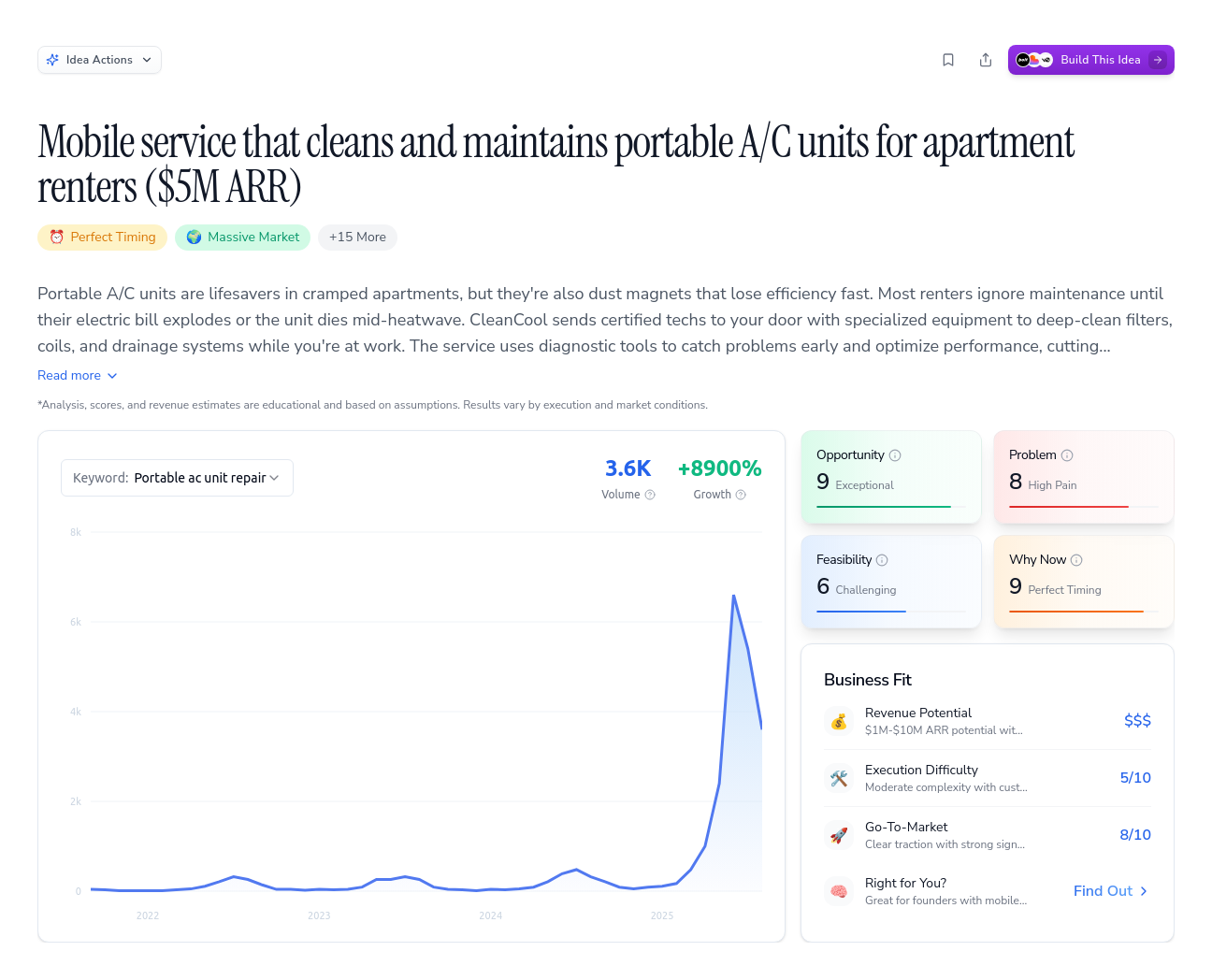Viewport: 1212px width, 980px height.
Task: Open the Keyword selector dropdown
Action: 177,478
